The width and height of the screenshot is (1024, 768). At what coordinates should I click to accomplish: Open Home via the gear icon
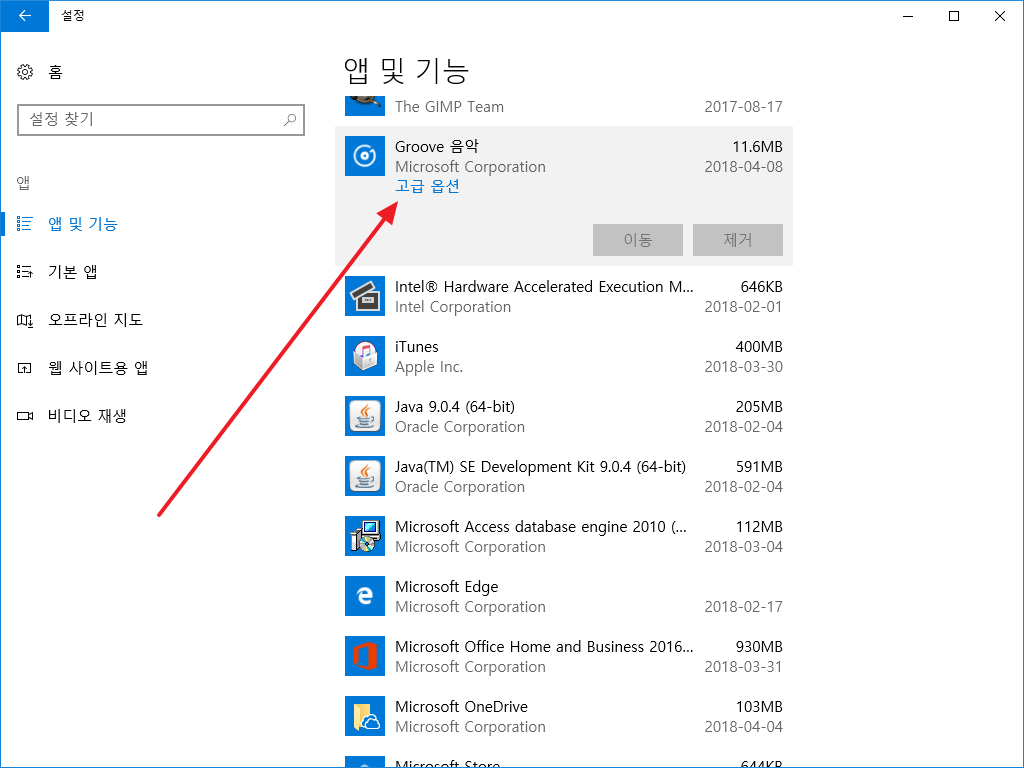[x=25, y=72]
